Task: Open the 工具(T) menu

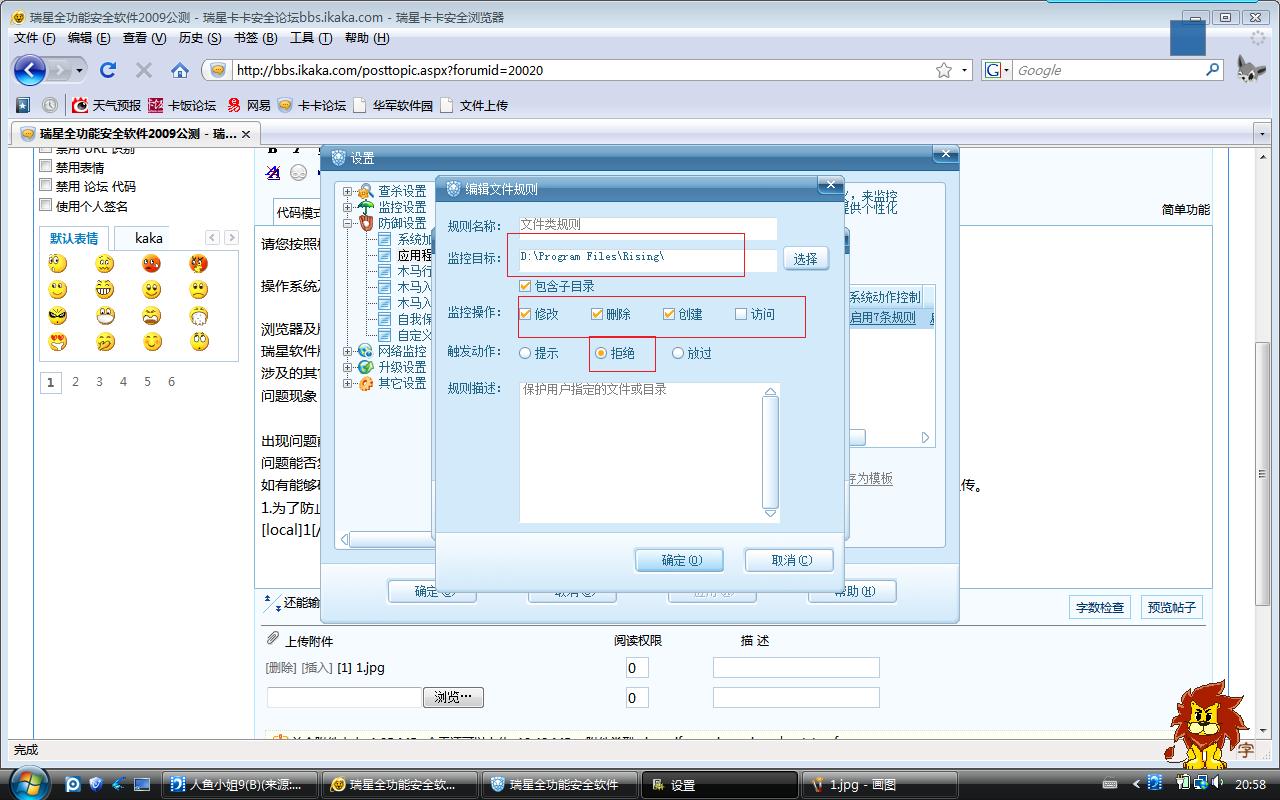Action: (311, 38)
